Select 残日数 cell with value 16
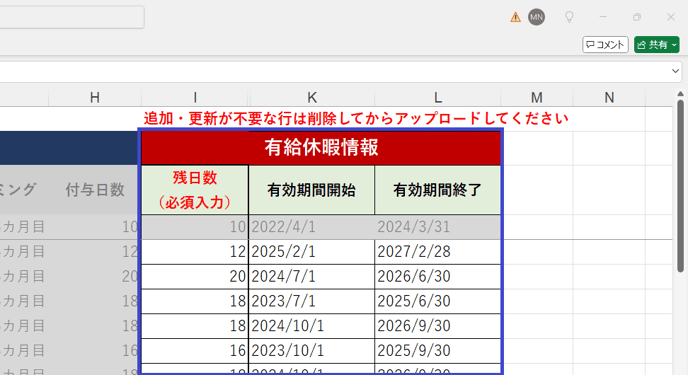The image size is (688, 375). [195, 350]
